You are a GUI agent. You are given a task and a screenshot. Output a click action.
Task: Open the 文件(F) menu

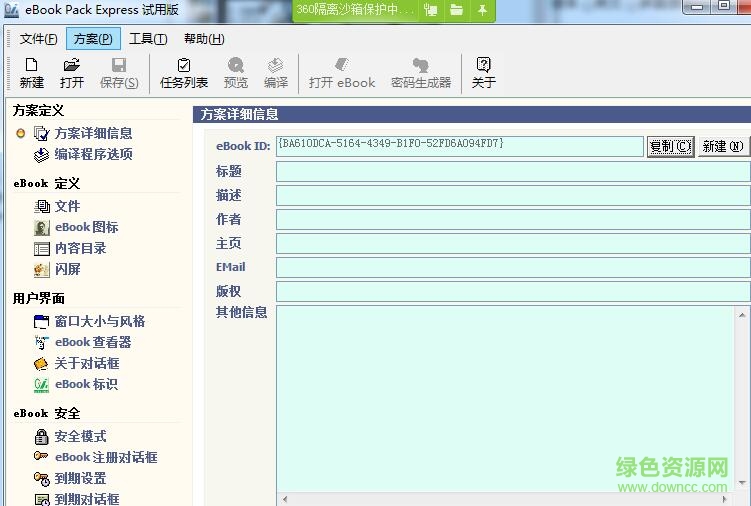pyautogui.click(x=38, y=39)
